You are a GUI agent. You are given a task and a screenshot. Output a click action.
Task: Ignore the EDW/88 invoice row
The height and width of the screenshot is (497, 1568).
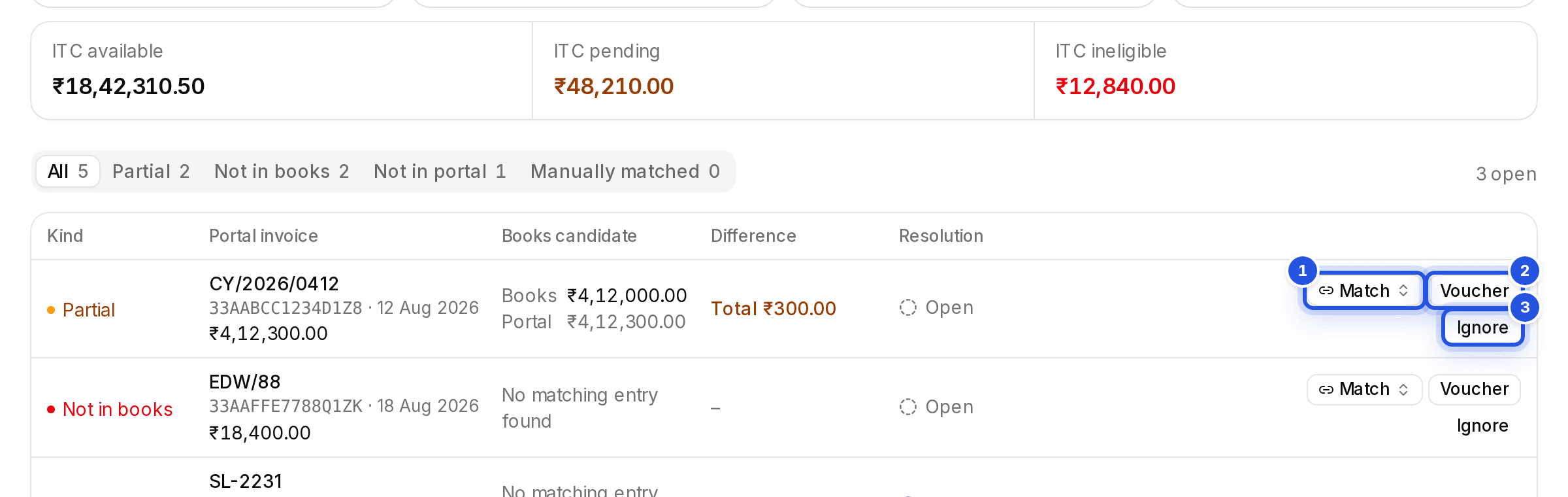1482,426
